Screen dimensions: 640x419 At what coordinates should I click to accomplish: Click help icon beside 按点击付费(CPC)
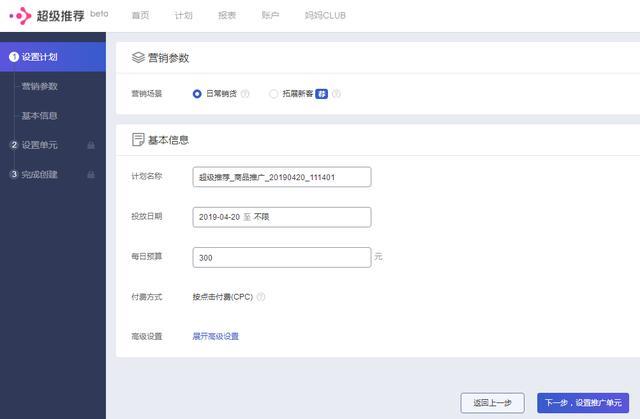[261, 297]
